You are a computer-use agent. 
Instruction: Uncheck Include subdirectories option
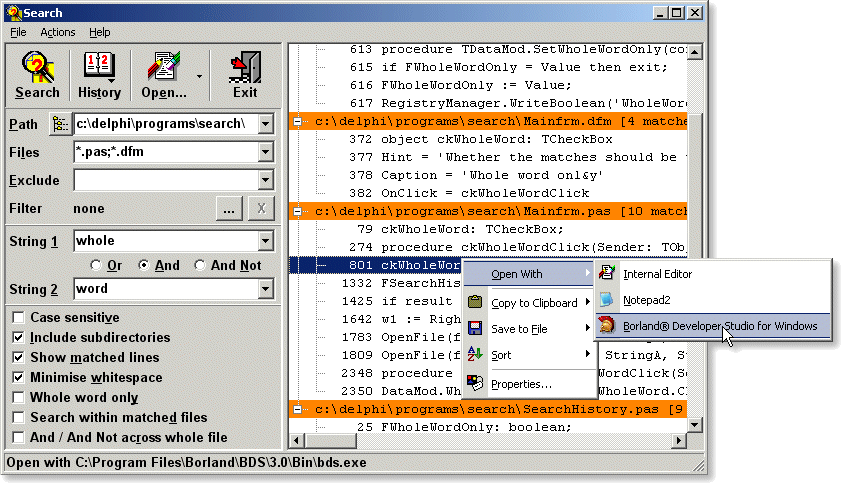coord(18,338)
